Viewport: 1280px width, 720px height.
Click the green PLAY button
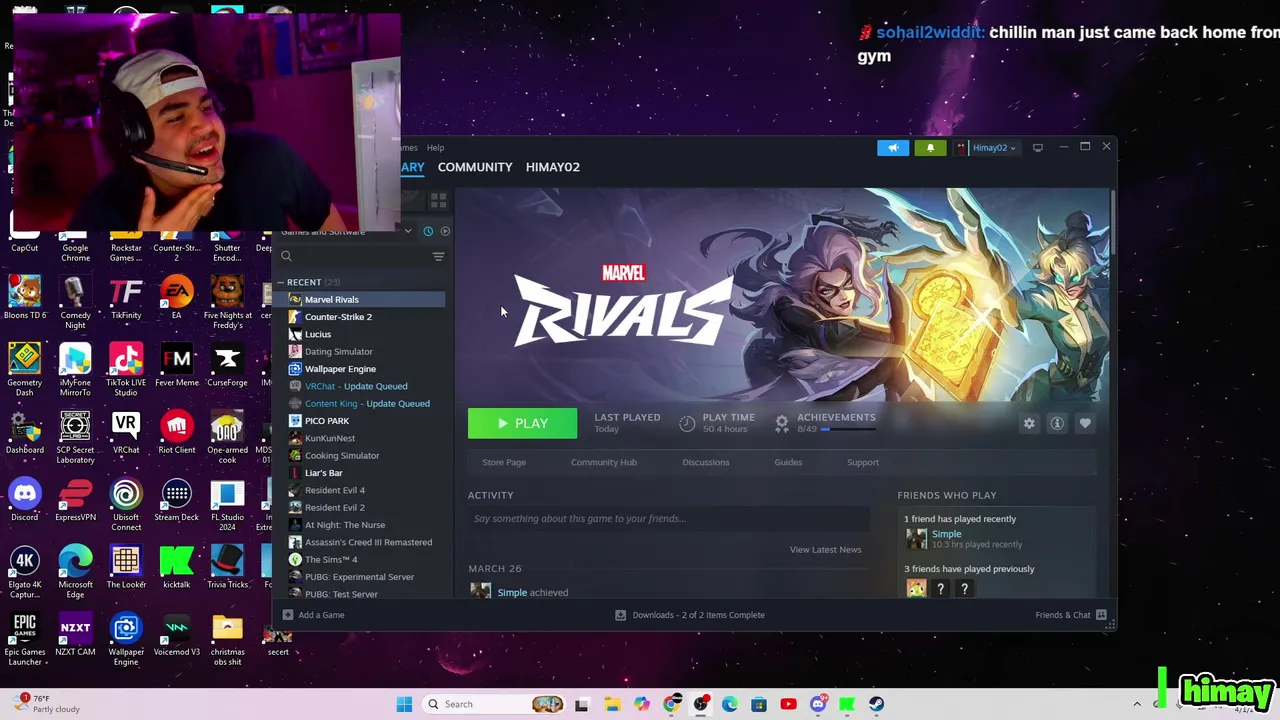[522, 423]
